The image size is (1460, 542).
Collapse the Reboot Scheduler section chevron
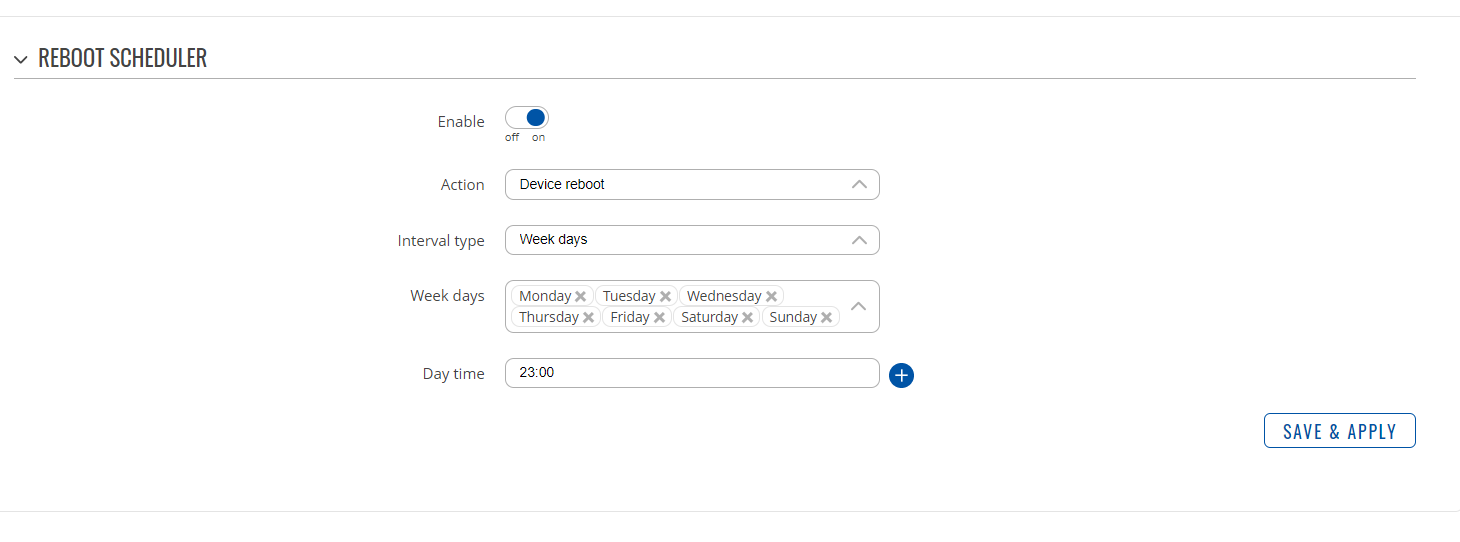click(21, 59)
